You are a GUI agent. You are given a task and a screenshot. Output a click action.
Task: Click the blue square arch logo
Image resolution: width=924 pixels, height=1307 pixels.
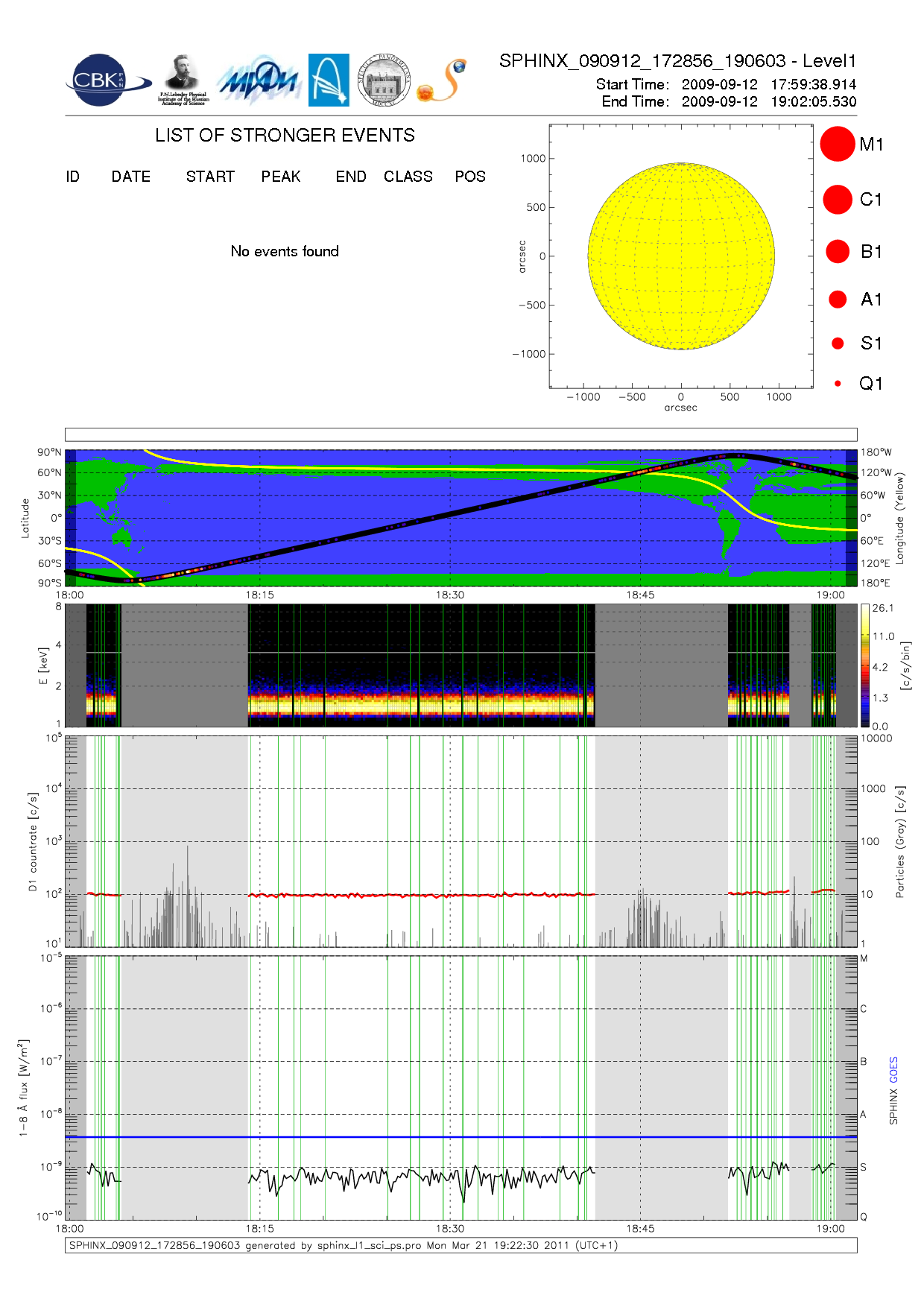coord(329,80)
